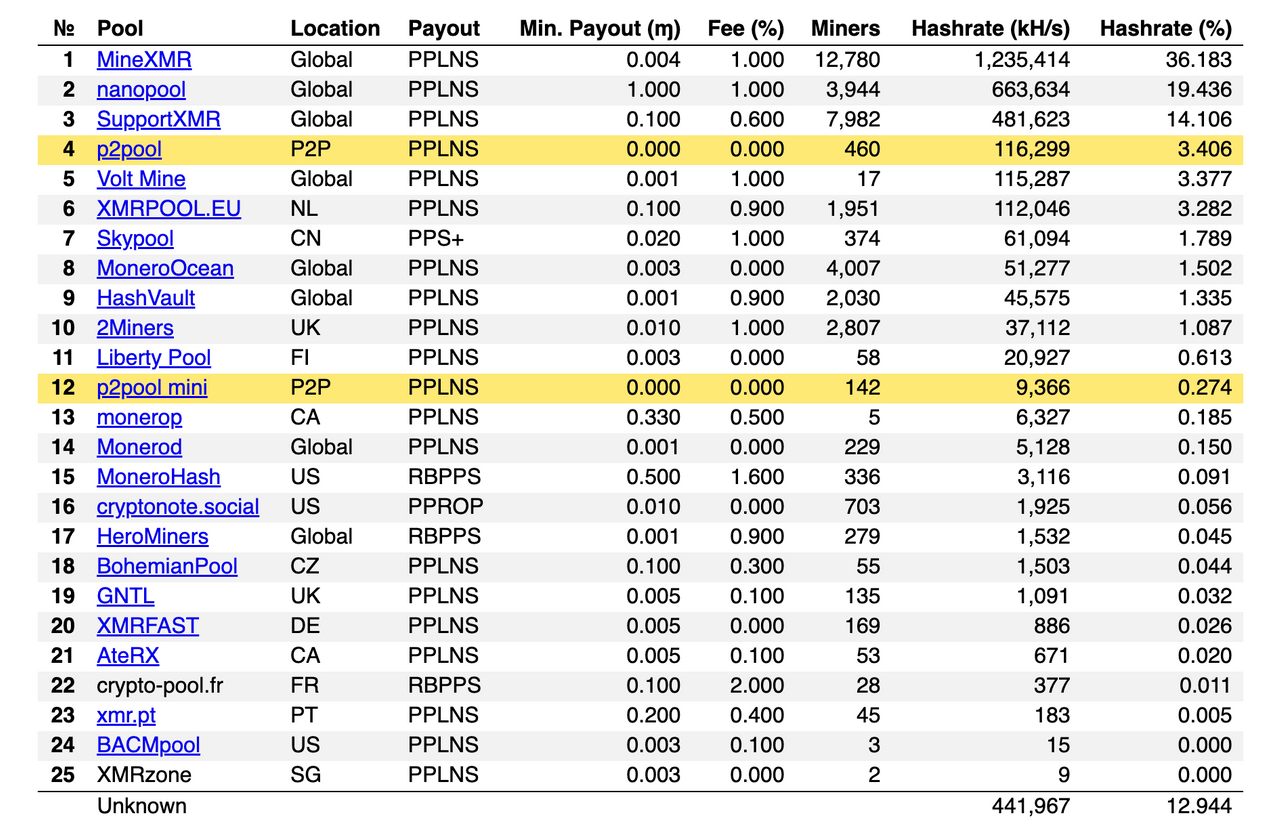Follow the MoneroHash link
The image size is (1280, 840).
click(x=158, y=477)
